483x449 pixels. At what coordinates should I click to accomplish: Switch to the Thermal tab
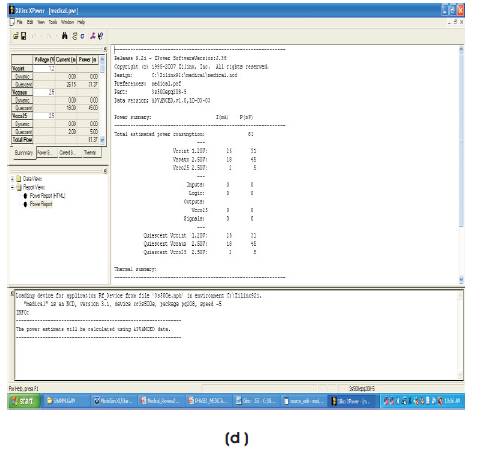tap(90, 153)
